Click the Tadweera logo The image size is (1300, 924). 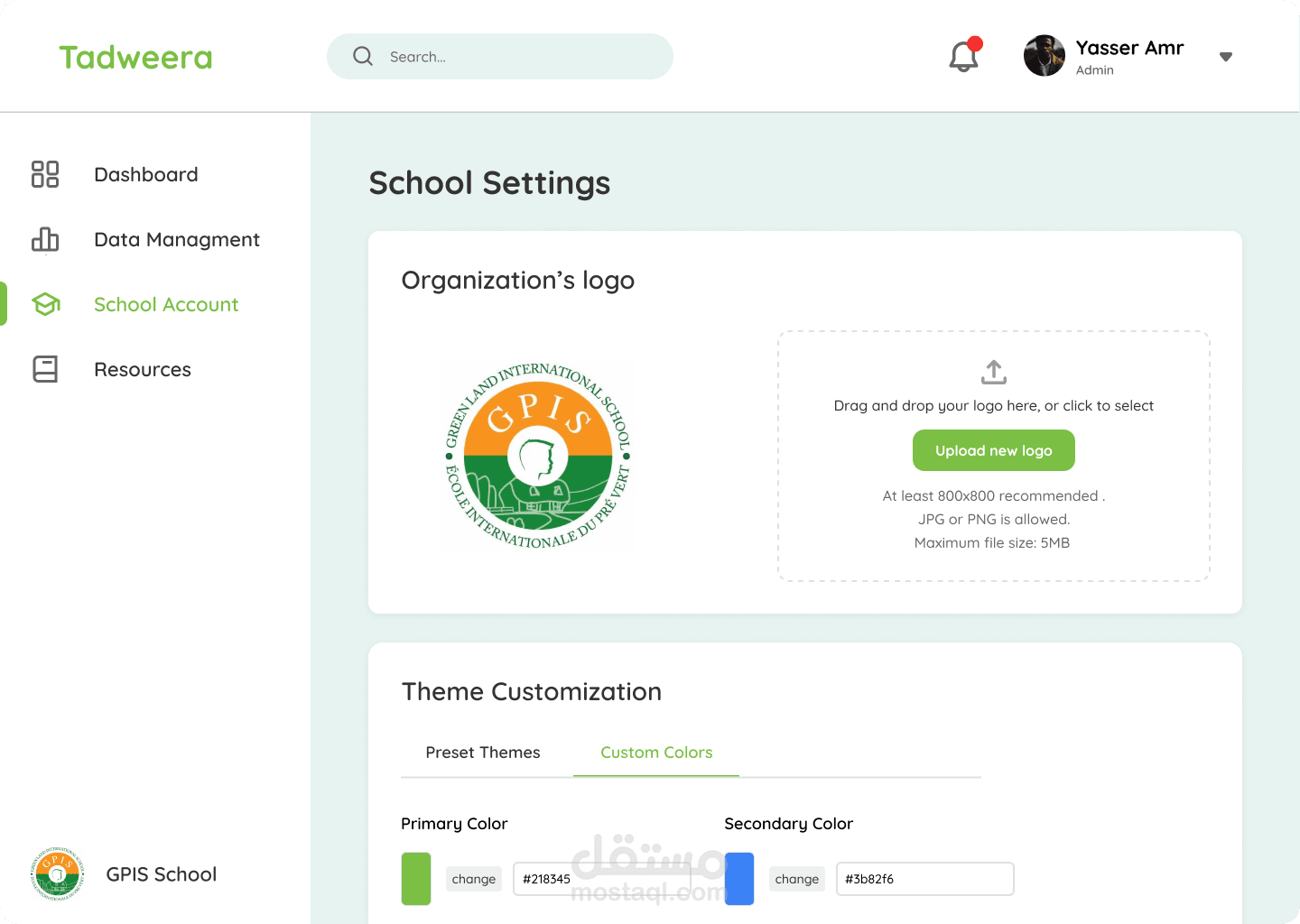point(135,58)
